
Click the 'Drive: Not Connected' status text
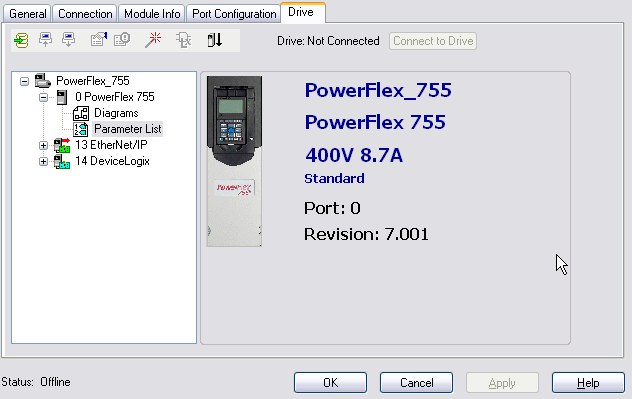click(x=328, y=41)
